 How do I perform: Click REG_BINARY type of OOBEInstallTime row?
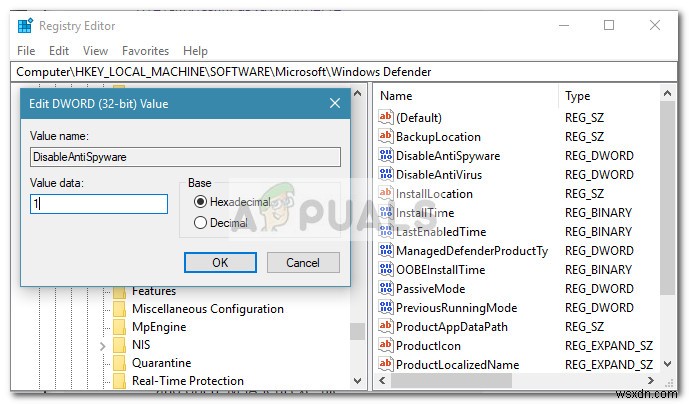coord(598,270)
